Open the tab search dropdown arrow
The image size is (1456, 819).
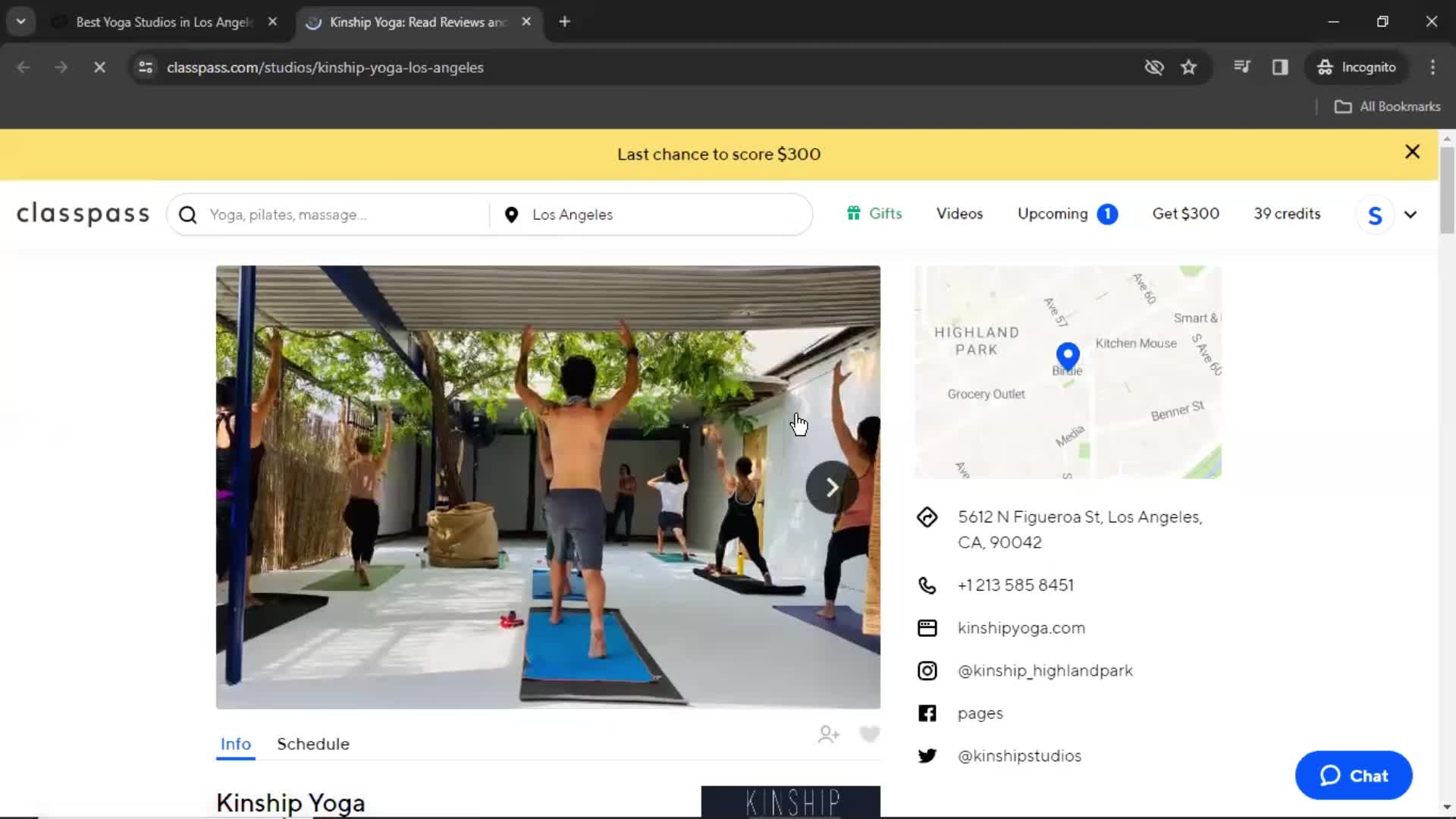click(x=20, y=22)
